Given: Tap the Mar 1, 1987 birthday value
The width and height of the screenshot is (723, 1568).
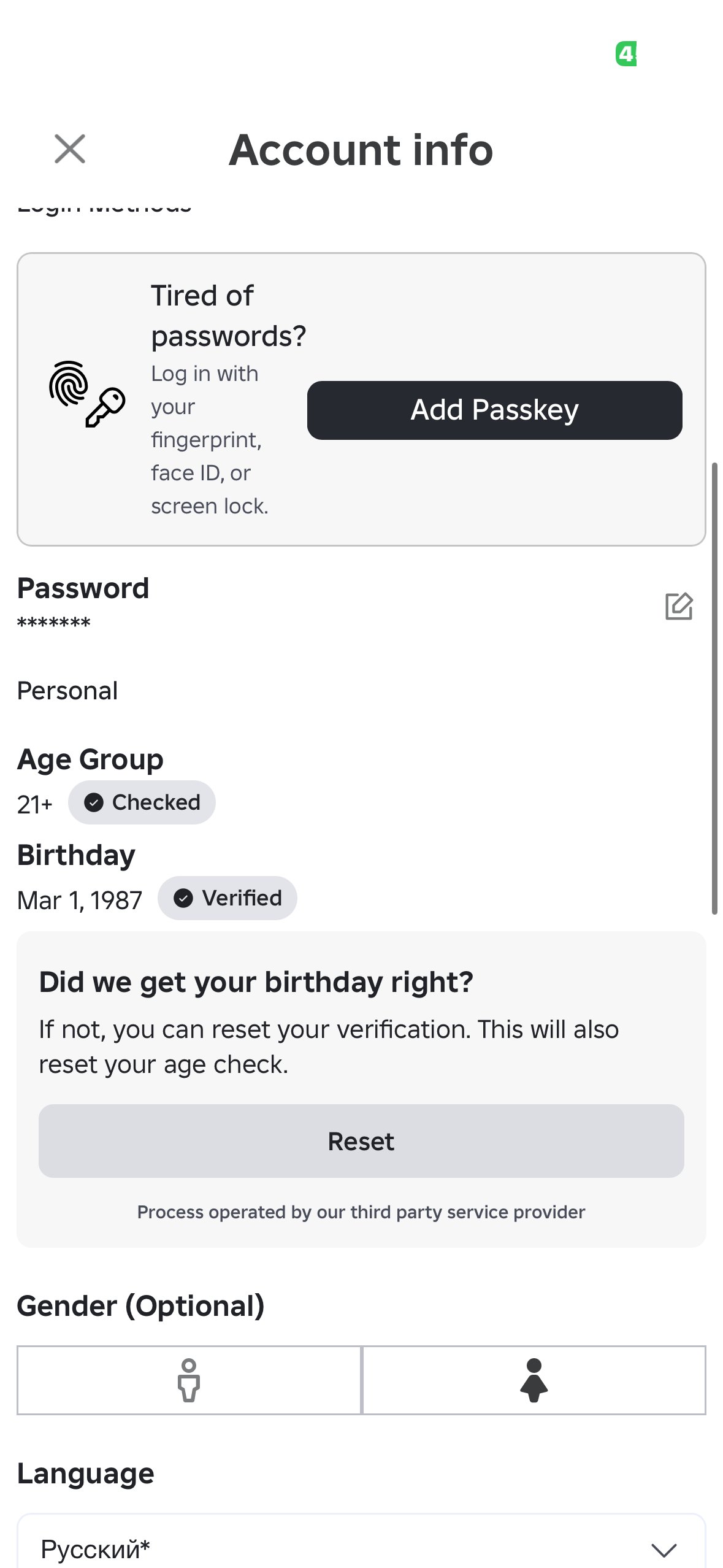Looking at the screenshot, I should tap(80, 901).
